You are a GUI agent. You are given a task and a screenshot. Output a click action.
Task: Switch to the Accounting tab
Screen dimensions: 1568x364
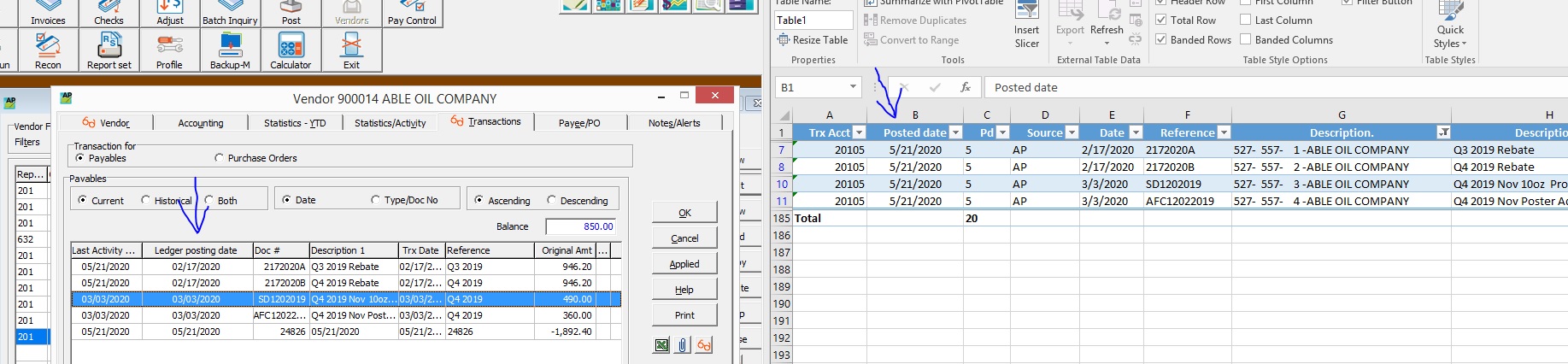tap(201, 123)
